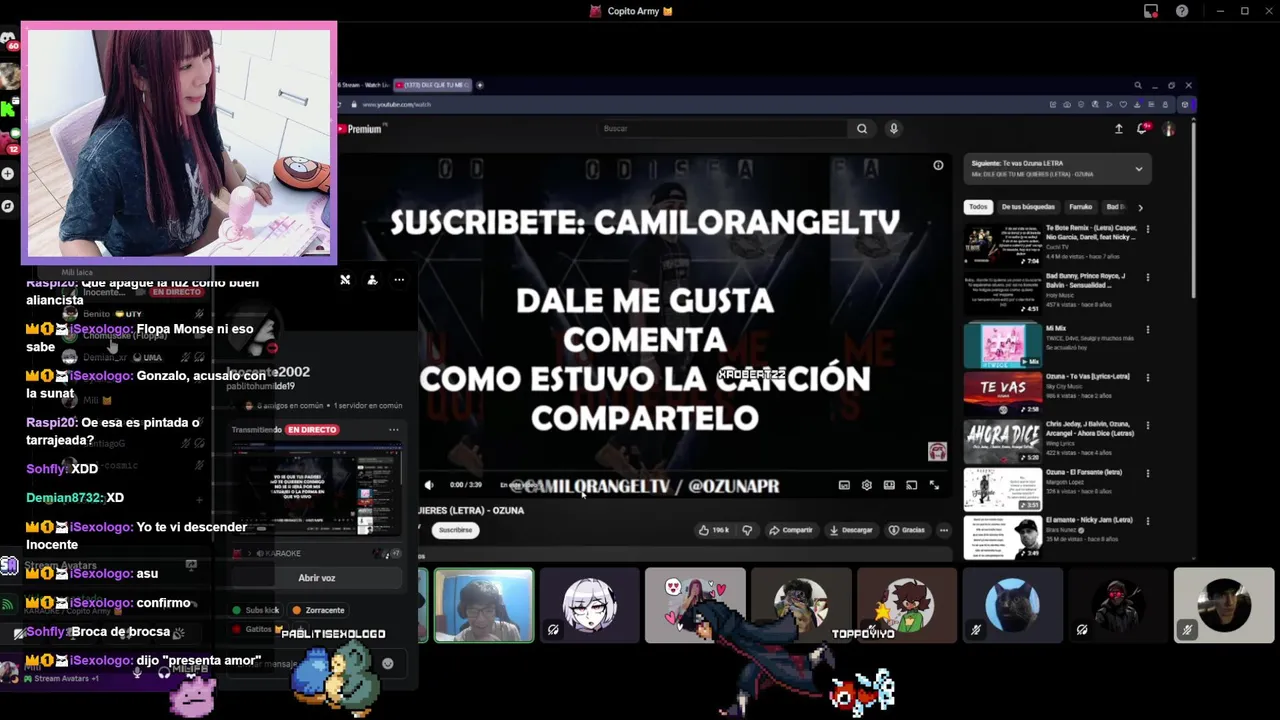Show video info via the player's info icon
Image resolution: width=1280 pixels, height=720 pixels.
point(938,165)
